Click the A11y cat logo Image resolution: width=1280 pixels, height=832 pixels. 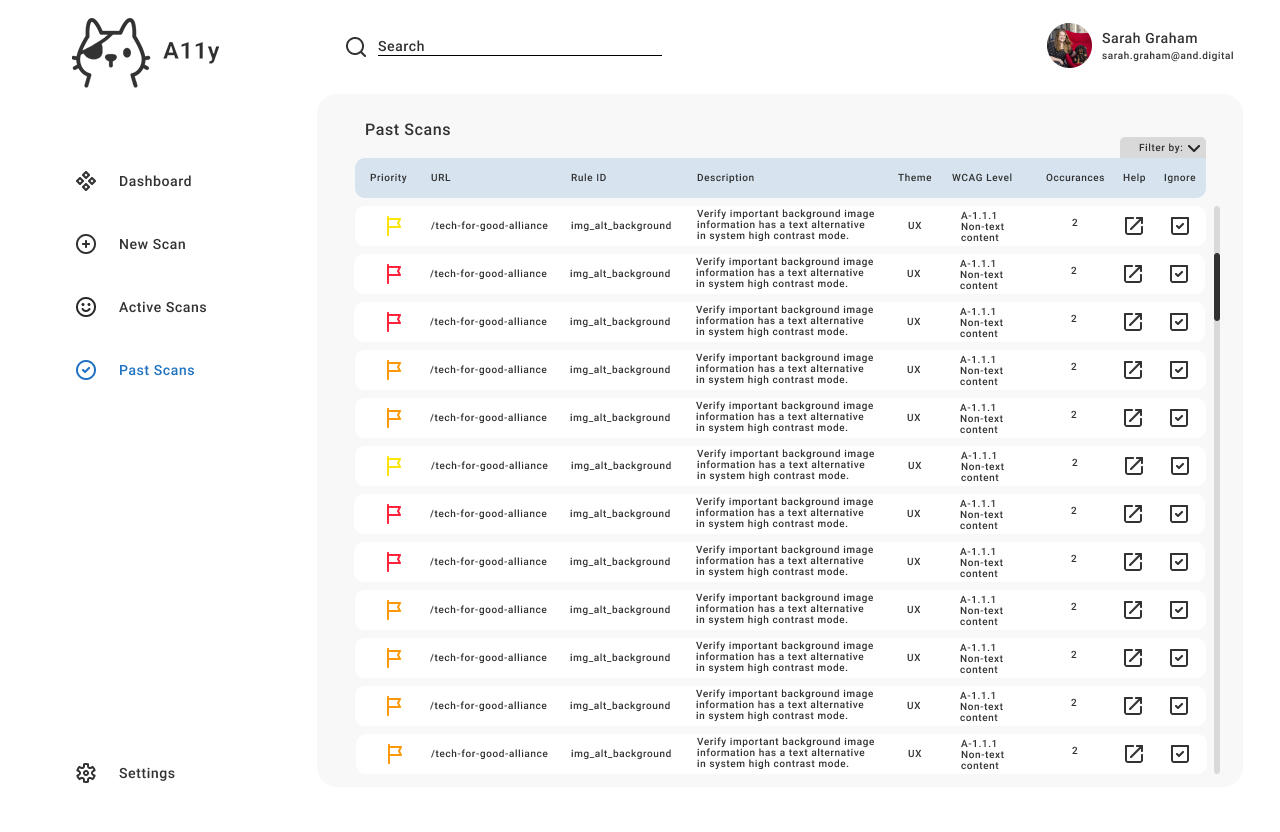point(110,52)
